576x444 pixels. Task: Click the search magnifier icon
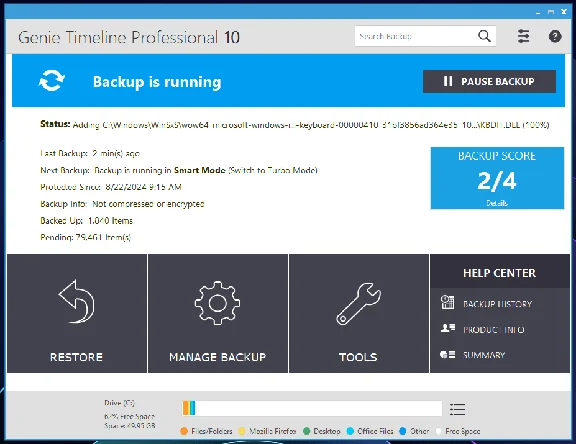pos(484,36)
